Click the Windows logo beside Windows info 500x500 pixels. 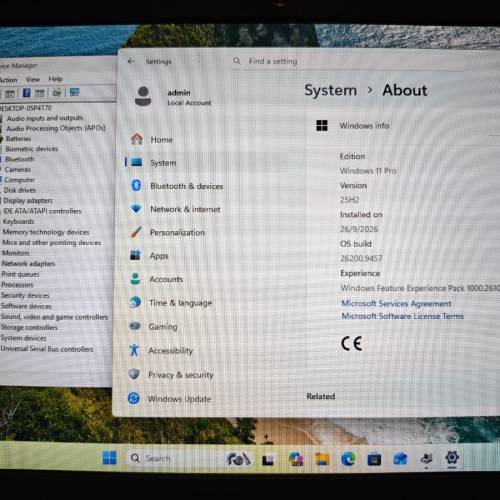pyautogui.click(x=322, y=126)
